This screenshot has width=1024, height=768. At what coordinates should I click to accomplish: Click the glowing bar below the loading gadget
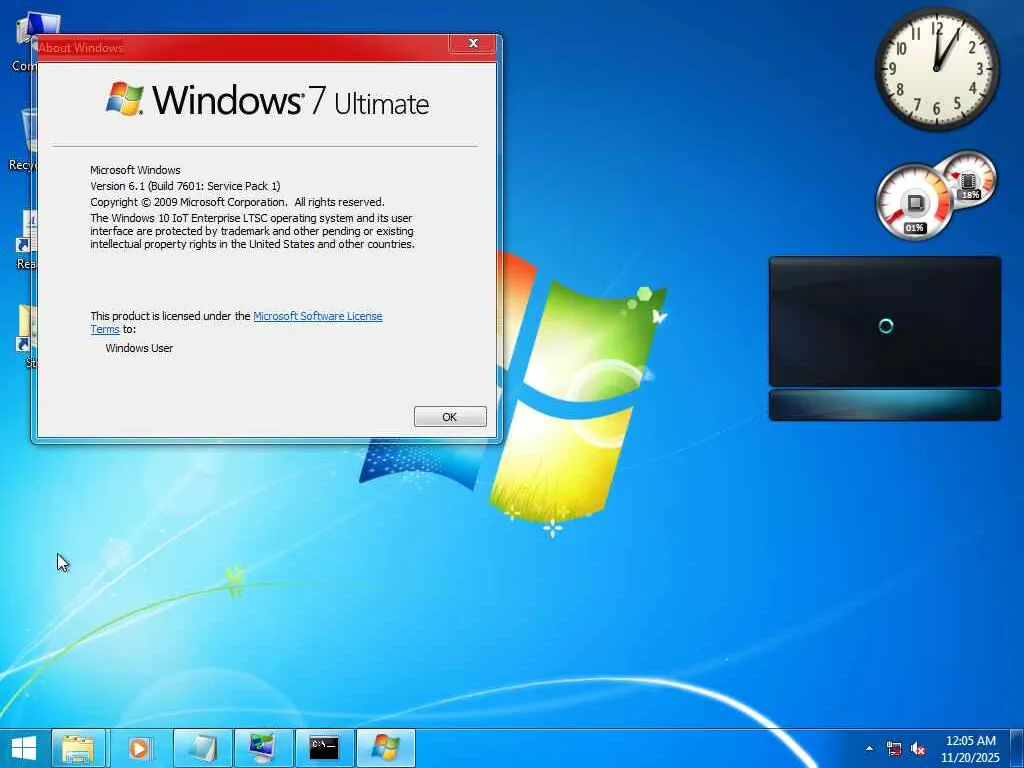click(x=885, y=405)
